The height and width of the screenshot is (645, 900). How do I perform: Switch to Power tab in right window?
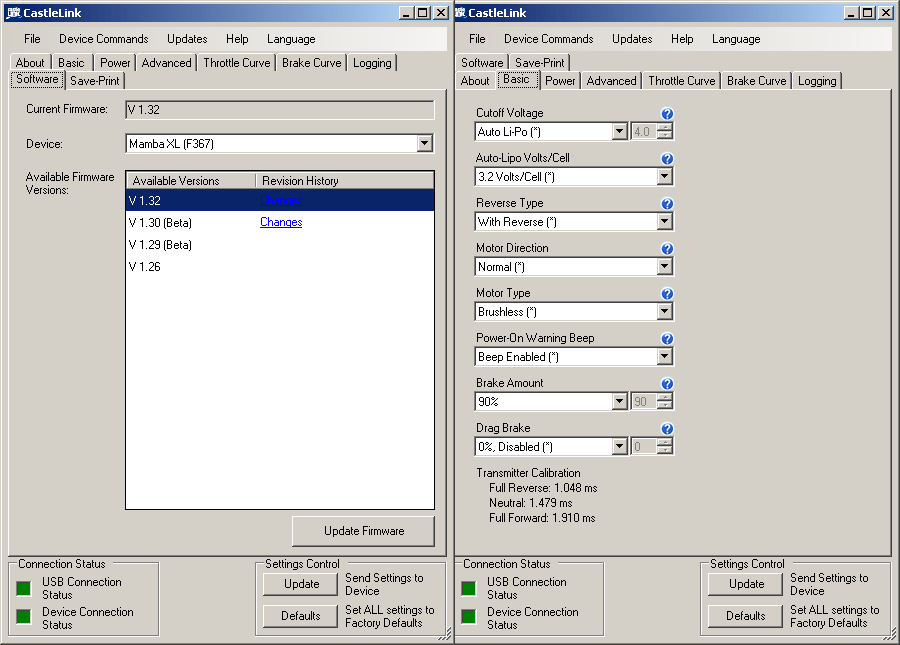[x=560, y=81]
